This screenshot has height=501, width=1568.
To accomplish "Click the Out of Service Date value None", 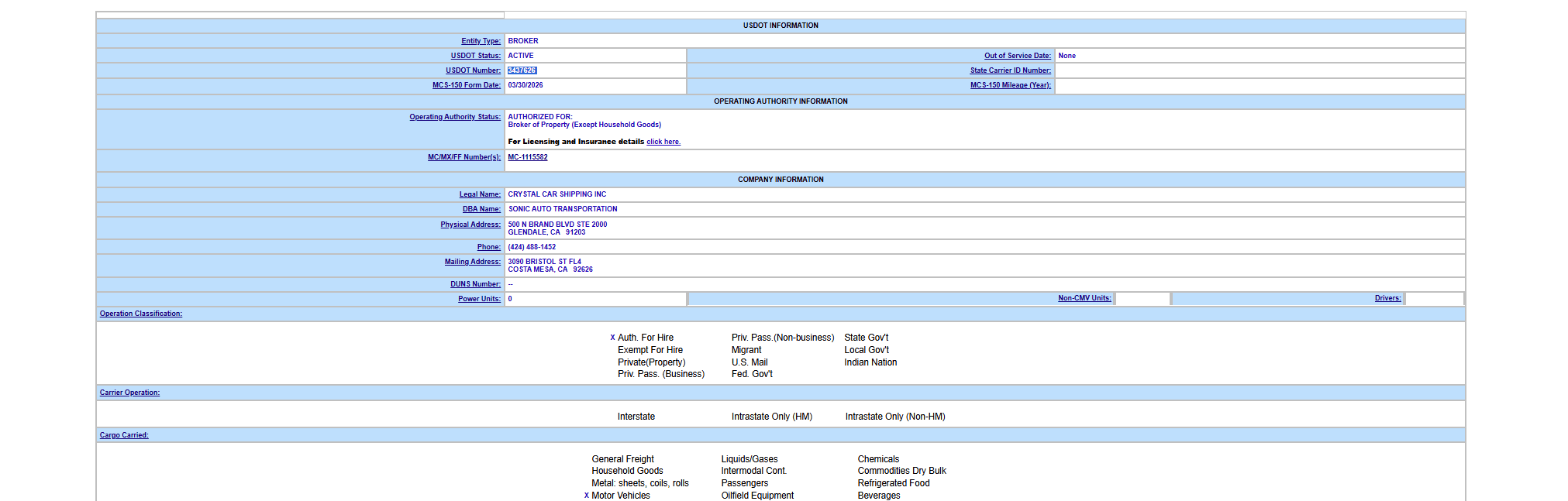I will point(1067,56).
